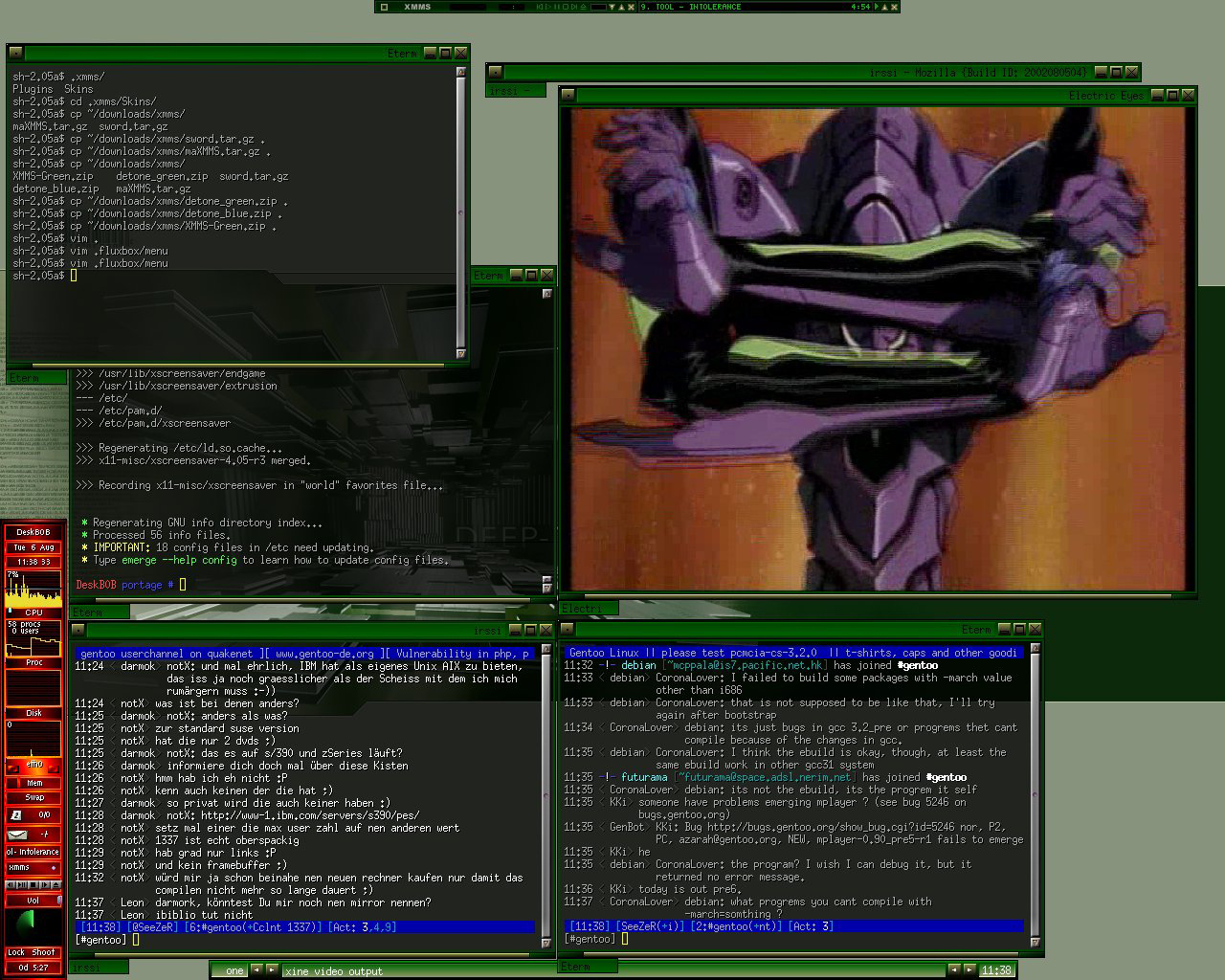Click the 'DeskBOB portage #' shell prompt
This screenshot has height=980, width=1225.
pyautogui.click(x=125, y=585)
